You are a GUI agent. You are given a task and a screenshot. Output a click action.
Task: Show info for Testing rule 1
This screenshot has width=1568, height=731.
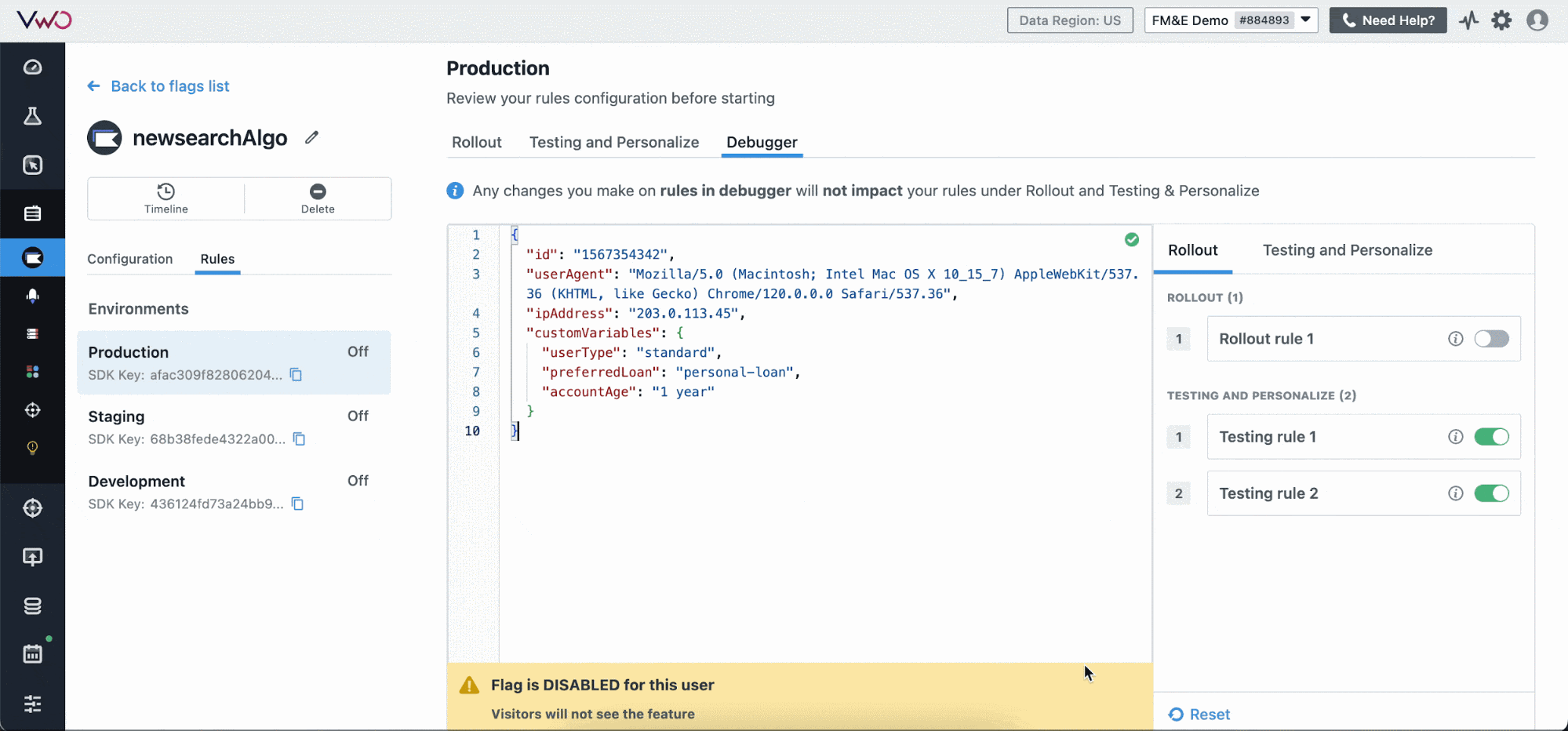click(1455, 437)
